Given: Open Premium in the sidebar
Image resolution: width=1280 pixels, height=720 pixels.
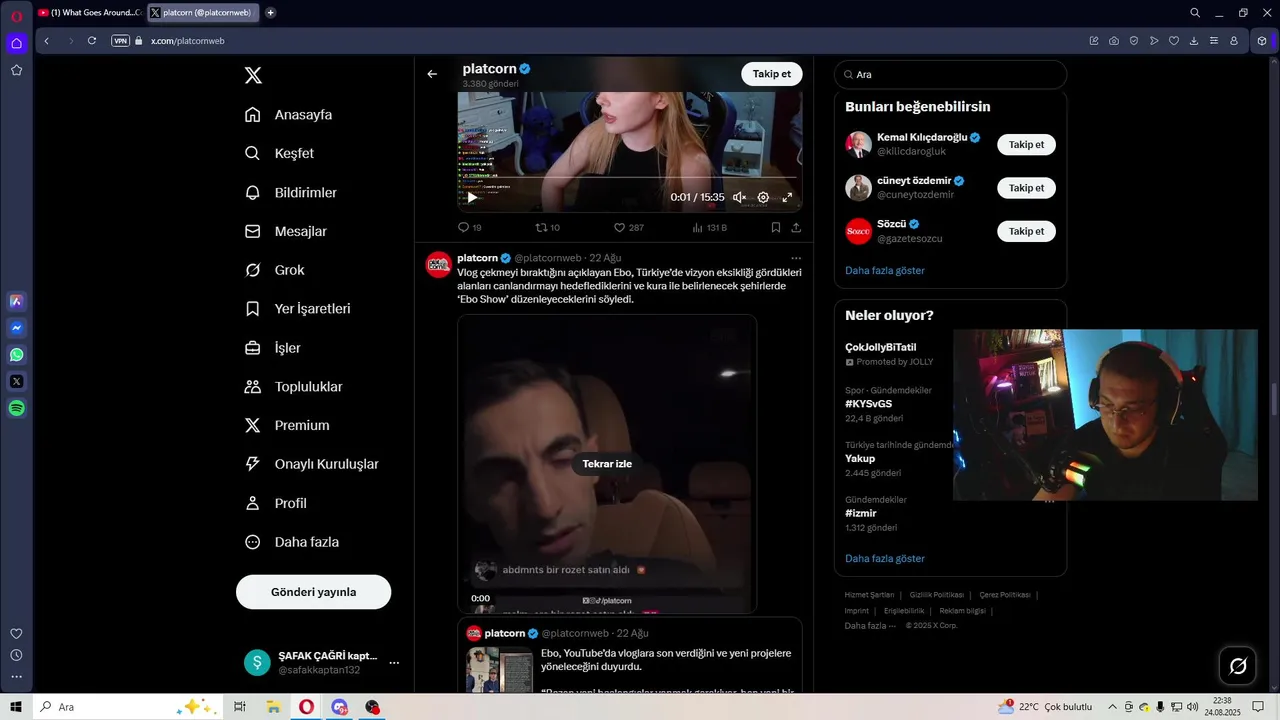Looking at the screenshot, I should coord(286,426).
